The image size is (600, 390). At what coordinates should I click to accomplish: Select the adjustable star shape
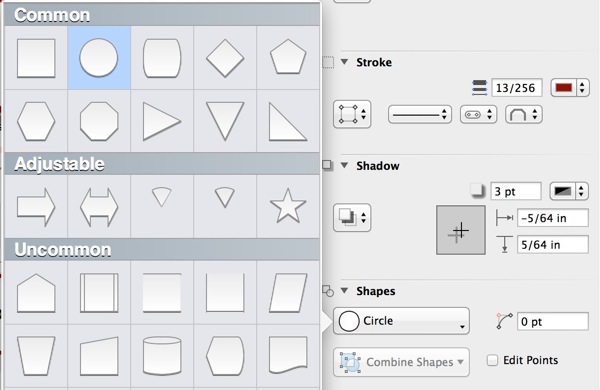tap(288, 207)
